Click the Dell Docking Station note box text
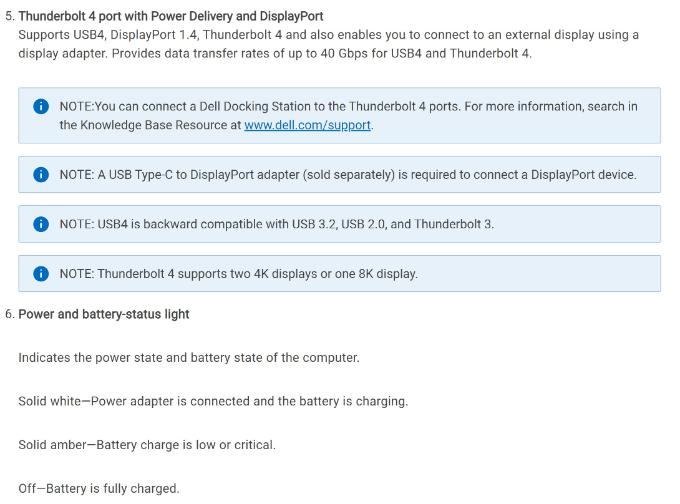The height and width of the screenshot is (504, 680). click(348, 106)
